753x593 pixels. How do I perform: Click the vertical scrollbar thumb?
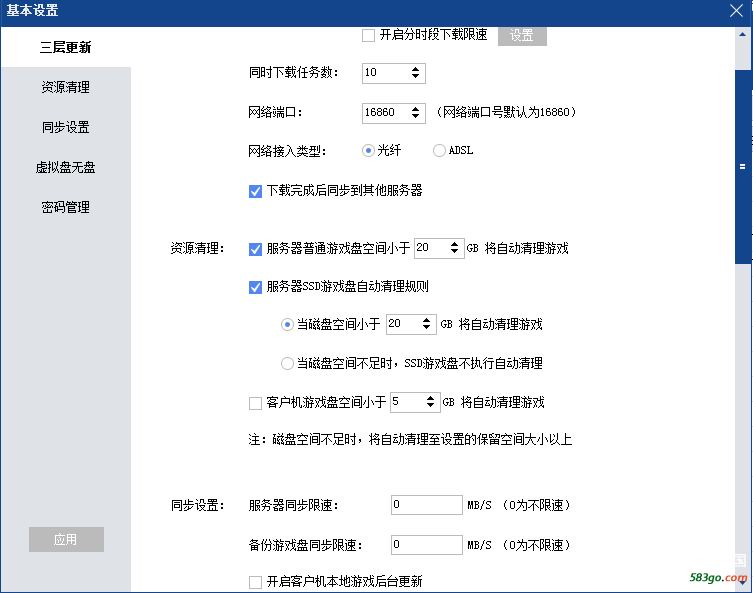point(742,167)
